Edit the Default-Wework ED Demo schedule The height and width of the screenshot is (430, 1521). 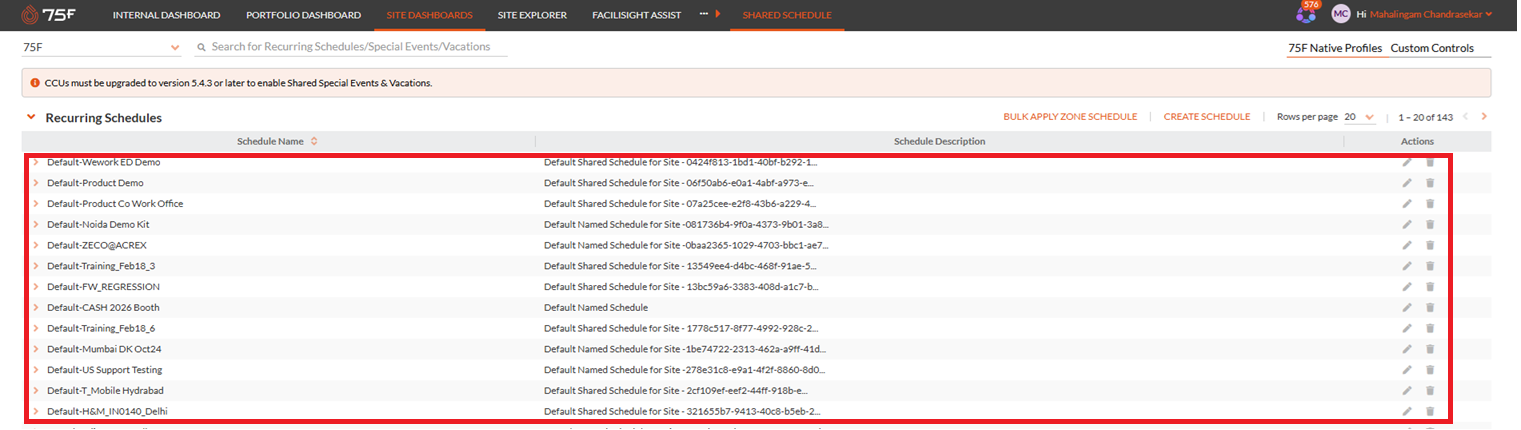1407,162
